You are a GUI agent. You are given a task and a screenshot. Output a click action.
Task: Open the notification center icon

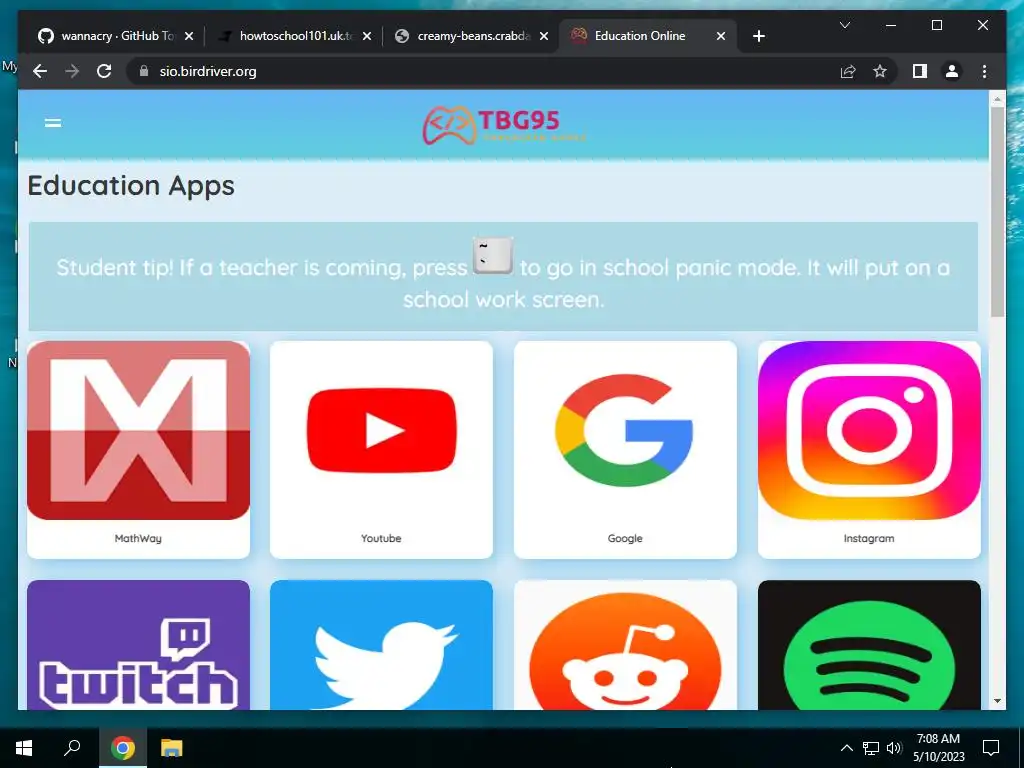(x=991, y=748)
